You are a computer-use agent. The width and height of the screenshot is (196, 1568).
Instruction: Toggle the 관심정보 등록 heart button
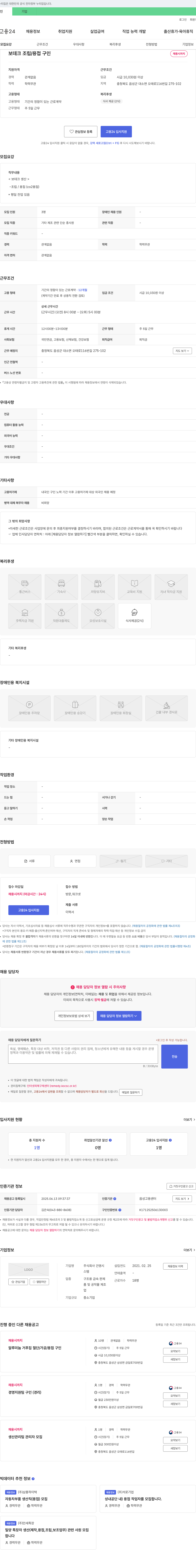80,131
